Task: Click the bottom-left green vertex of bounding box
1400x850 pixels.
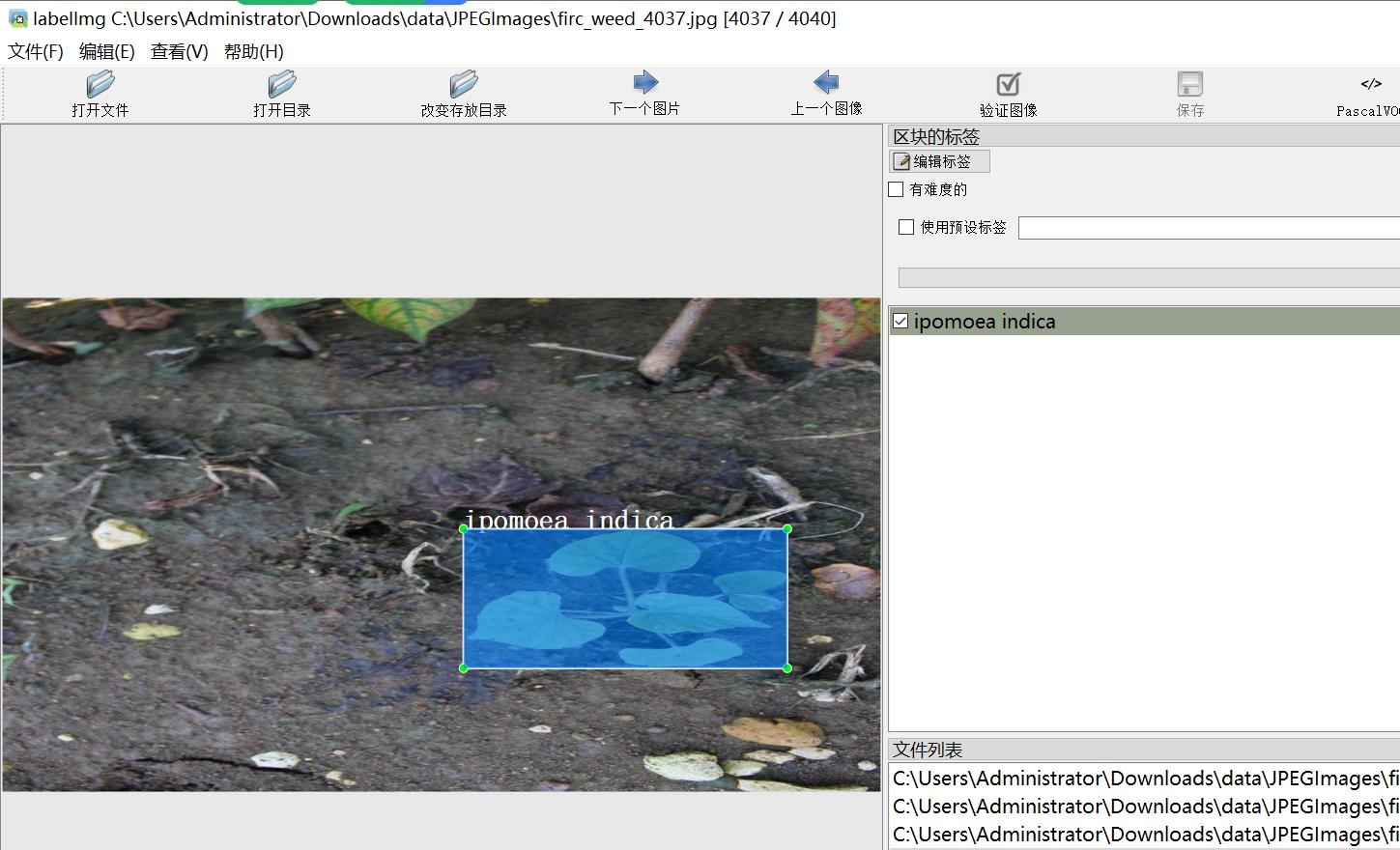Action: [464, 668]
